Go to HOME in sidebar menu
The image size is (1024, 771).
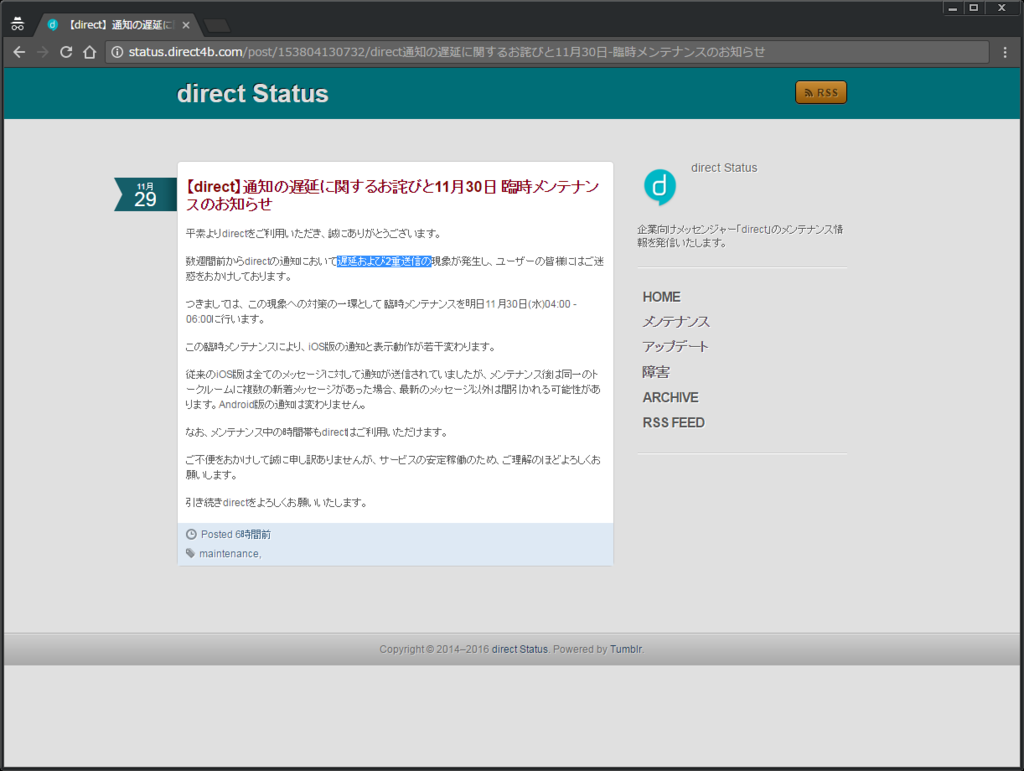(662, 297)
